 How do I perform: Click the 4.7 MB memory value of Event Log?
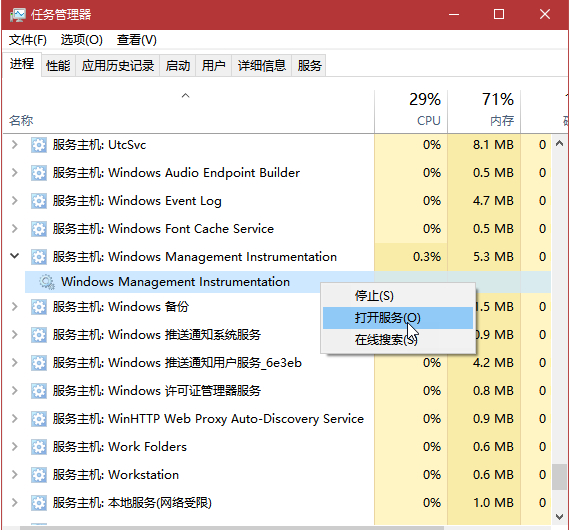click(x=493, y=201)
